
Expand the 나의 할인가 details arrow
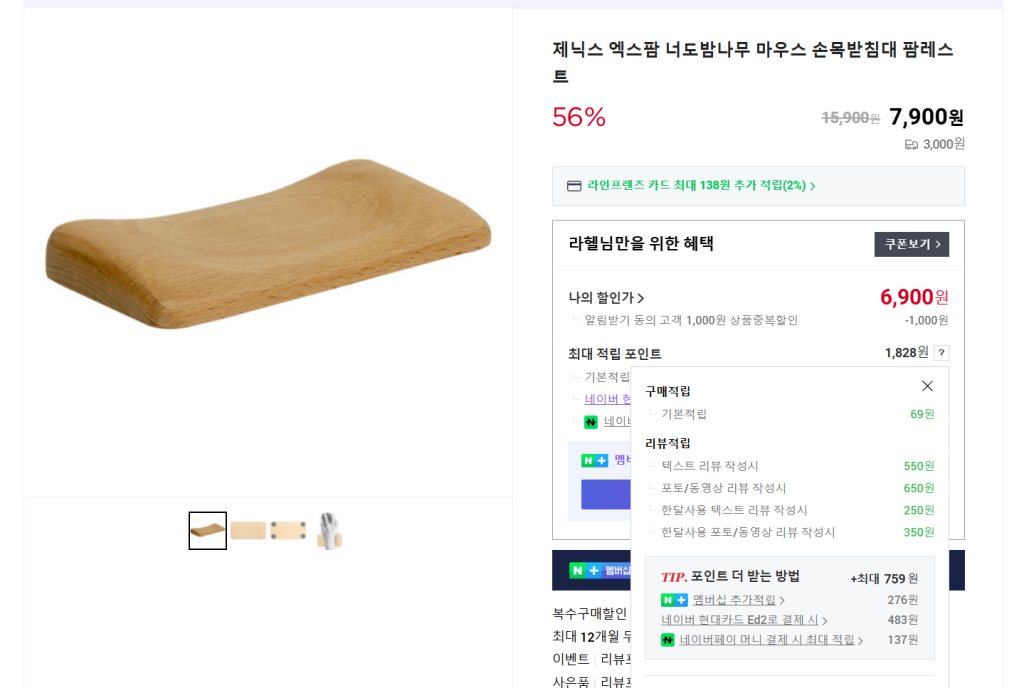[x=641, y=298]
